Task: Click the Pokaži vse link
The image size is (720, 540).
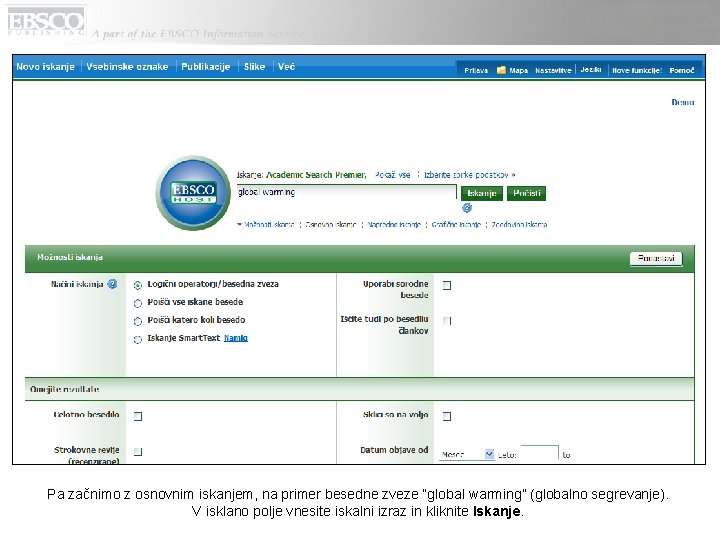Action: pos(392,175)
